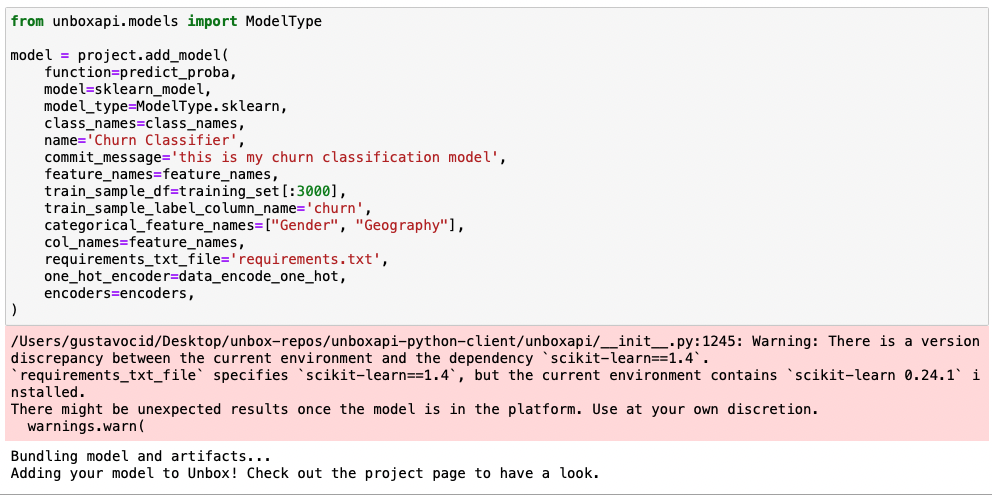Click the 'col_names=feature_names,' line

[x=144, y=243]
